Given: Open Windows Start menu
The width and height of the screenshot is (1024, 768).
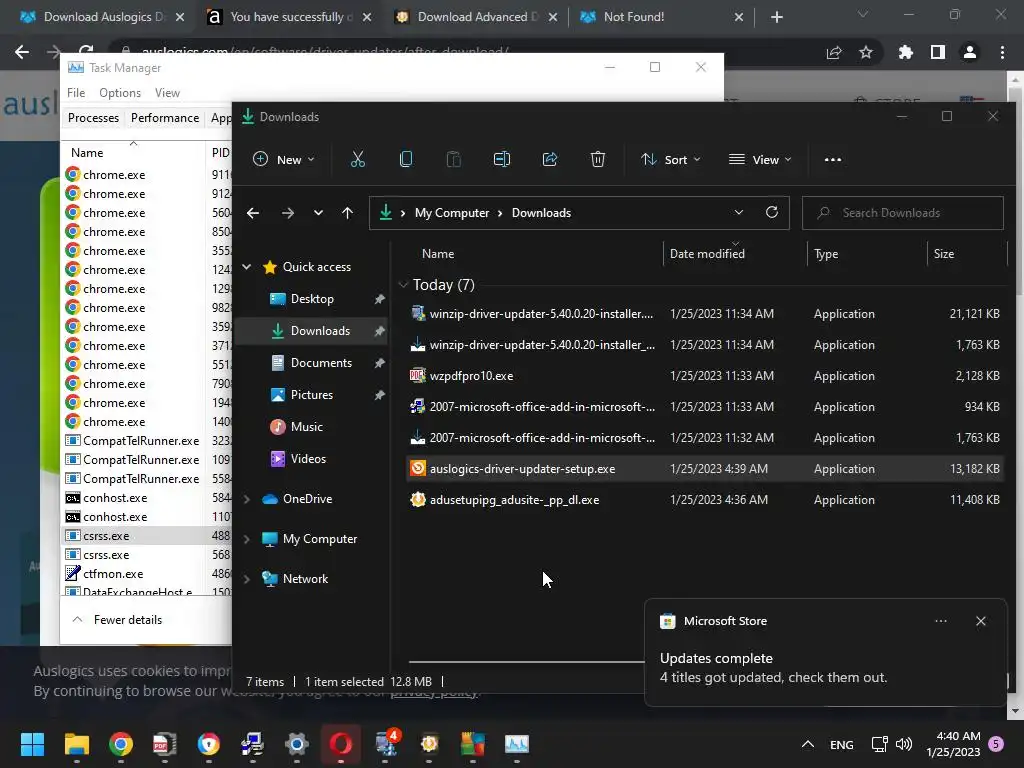Looking at the screenshot, I should [32, 744].
